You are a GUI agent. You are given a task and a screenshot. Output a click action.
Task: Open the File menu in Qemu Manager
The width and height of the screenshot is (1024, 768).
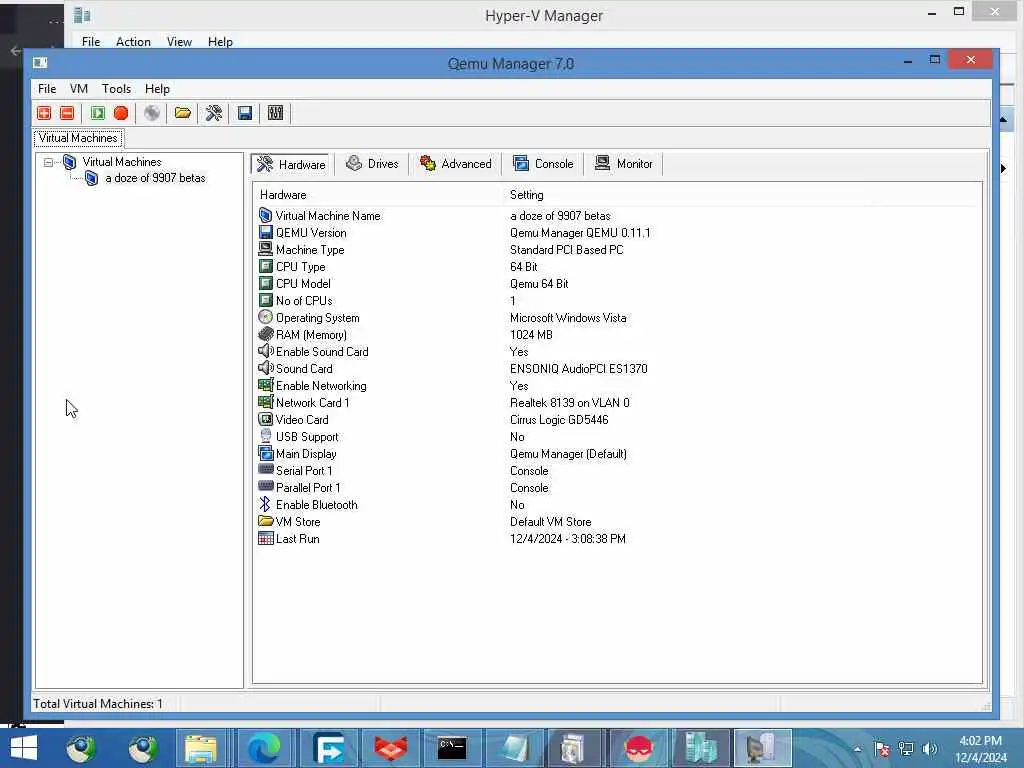pos(47,89)
